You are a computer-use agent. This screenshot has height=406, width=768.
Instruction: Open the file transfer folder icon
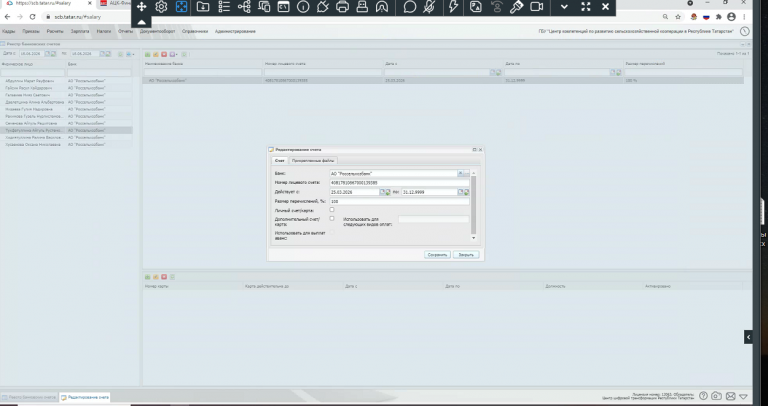click(x=203, y=7)
